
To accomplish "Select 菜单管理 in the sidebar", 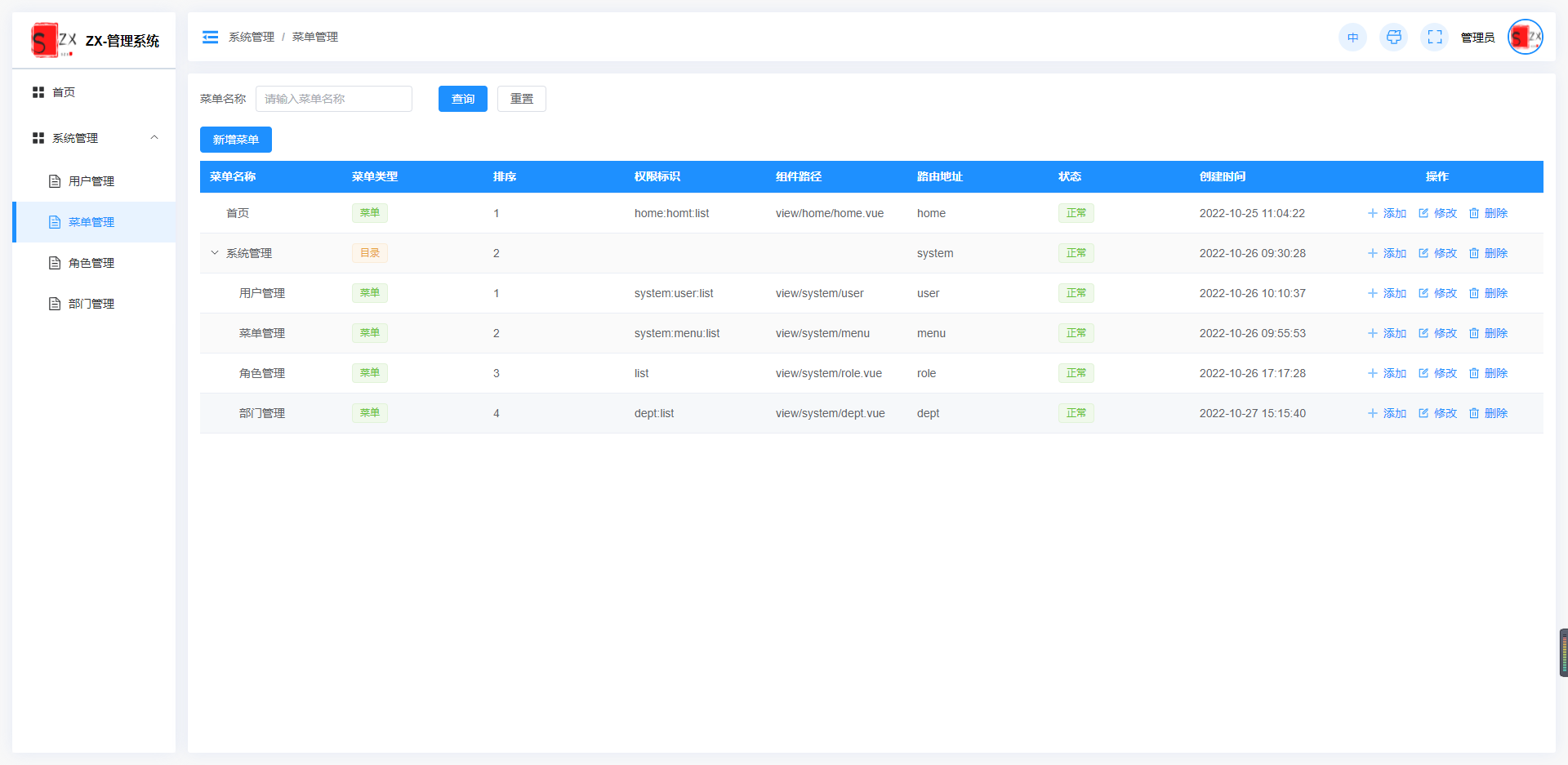I will tap(94, 222).
